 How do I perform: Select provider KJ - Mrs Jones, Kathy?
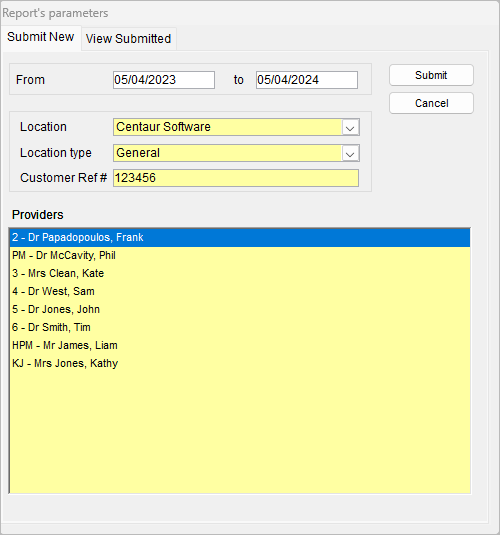(240, 363)
